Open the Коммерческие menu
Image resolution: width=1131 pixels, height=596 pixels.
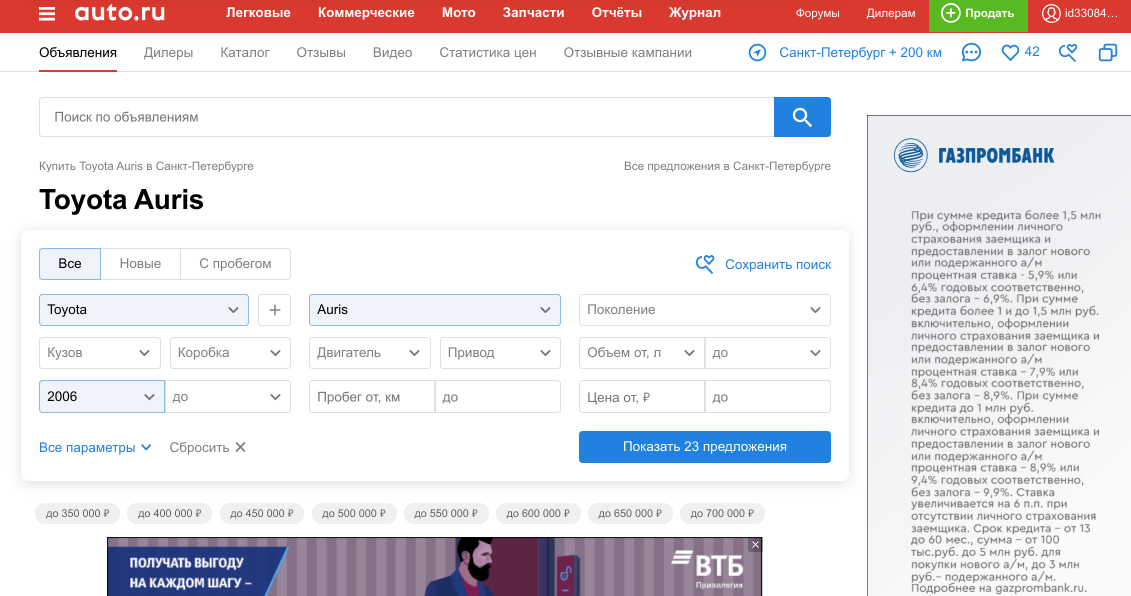click(x=366, y=13)
